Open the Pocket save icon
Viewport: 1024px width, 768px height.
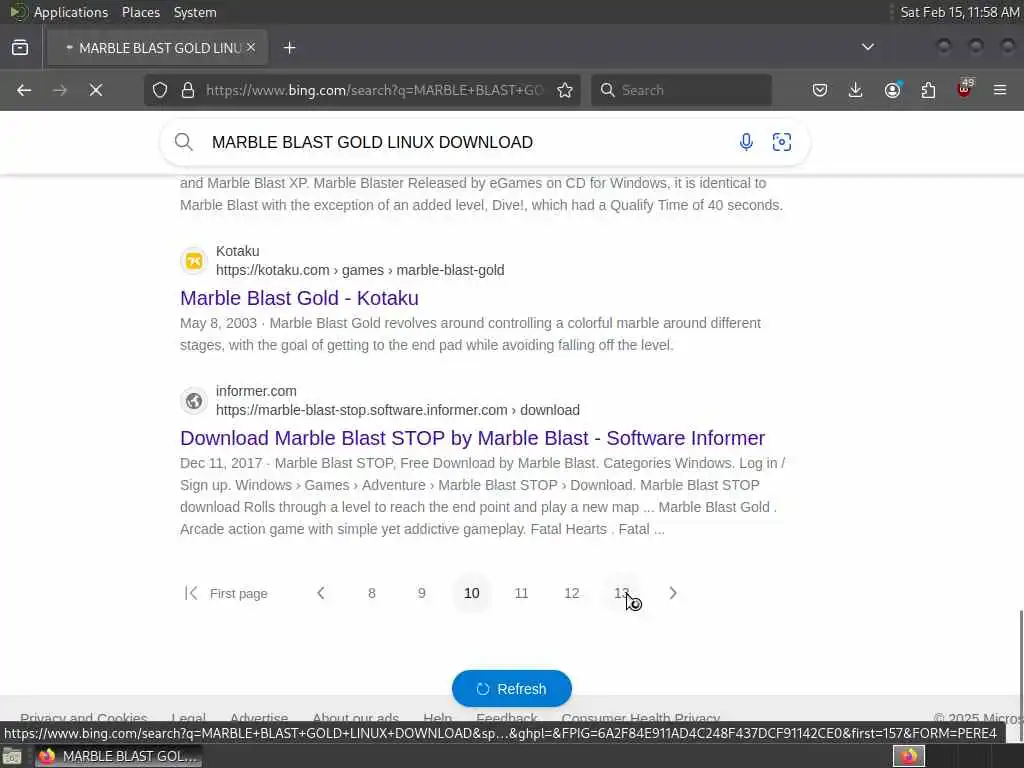[820, 90]
